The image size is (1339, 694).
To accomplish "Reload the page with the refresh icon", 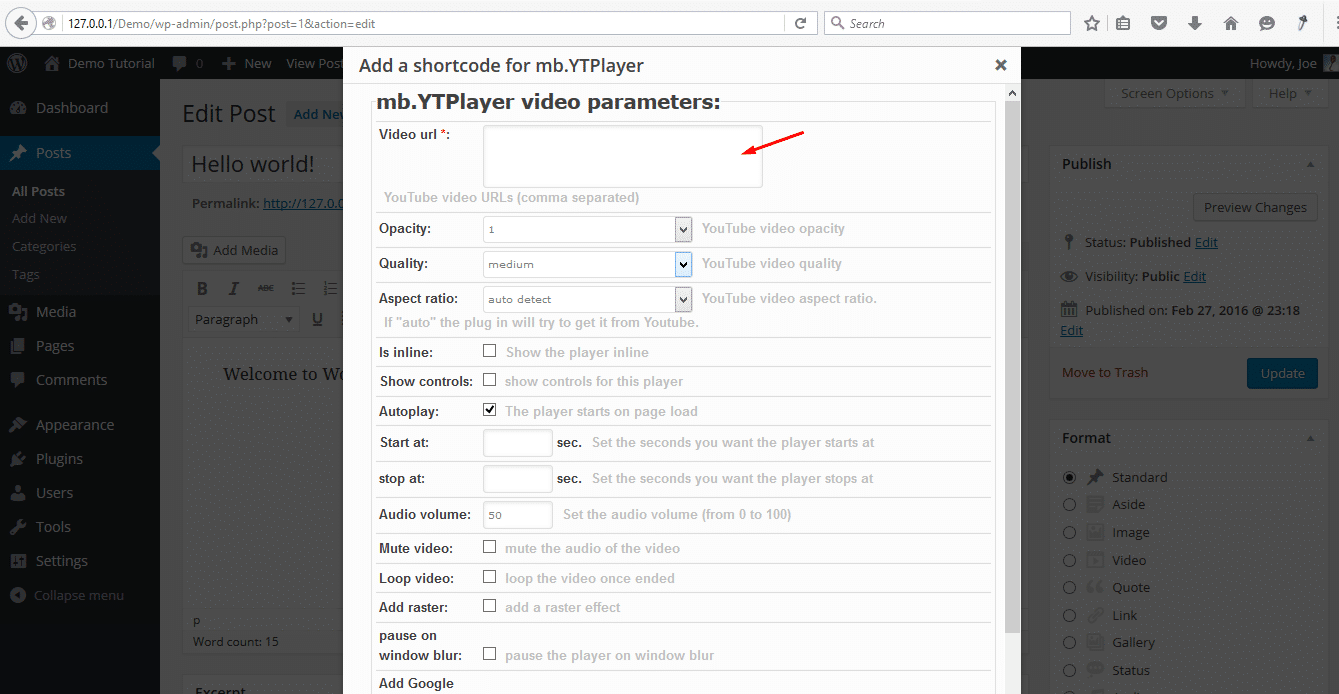I will click(x=800, y=23).
